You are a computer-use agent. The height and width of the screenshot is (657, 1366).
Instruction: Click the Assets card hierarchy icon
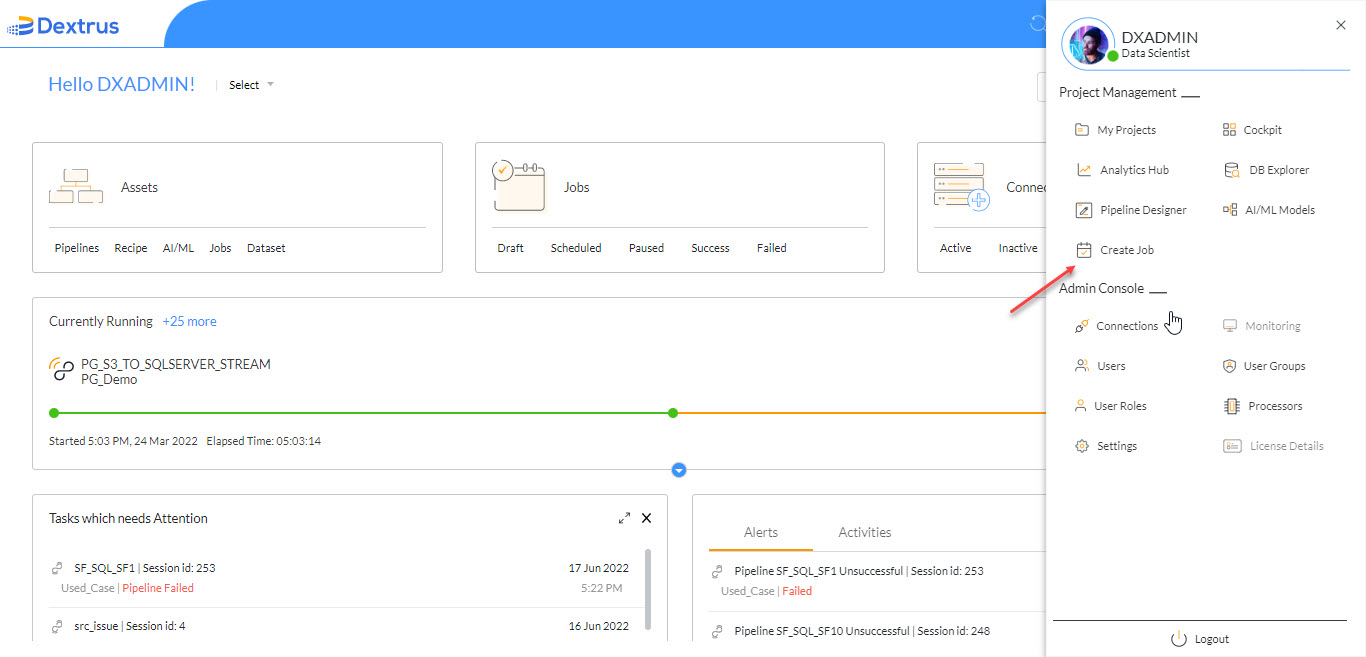pos(76,187)
